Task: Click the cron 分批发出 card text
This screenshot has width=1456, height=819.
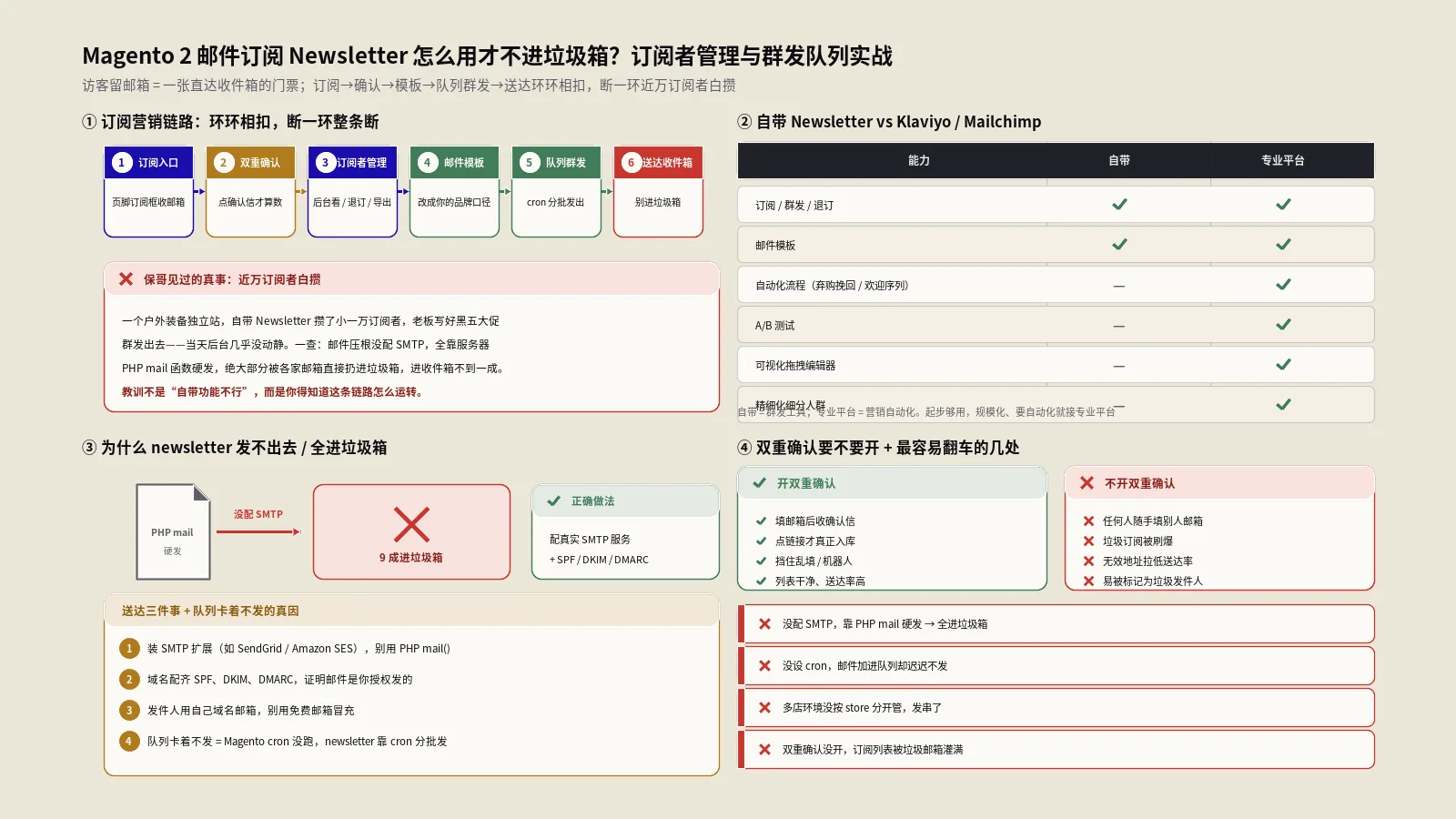Action: click(556, 203)
